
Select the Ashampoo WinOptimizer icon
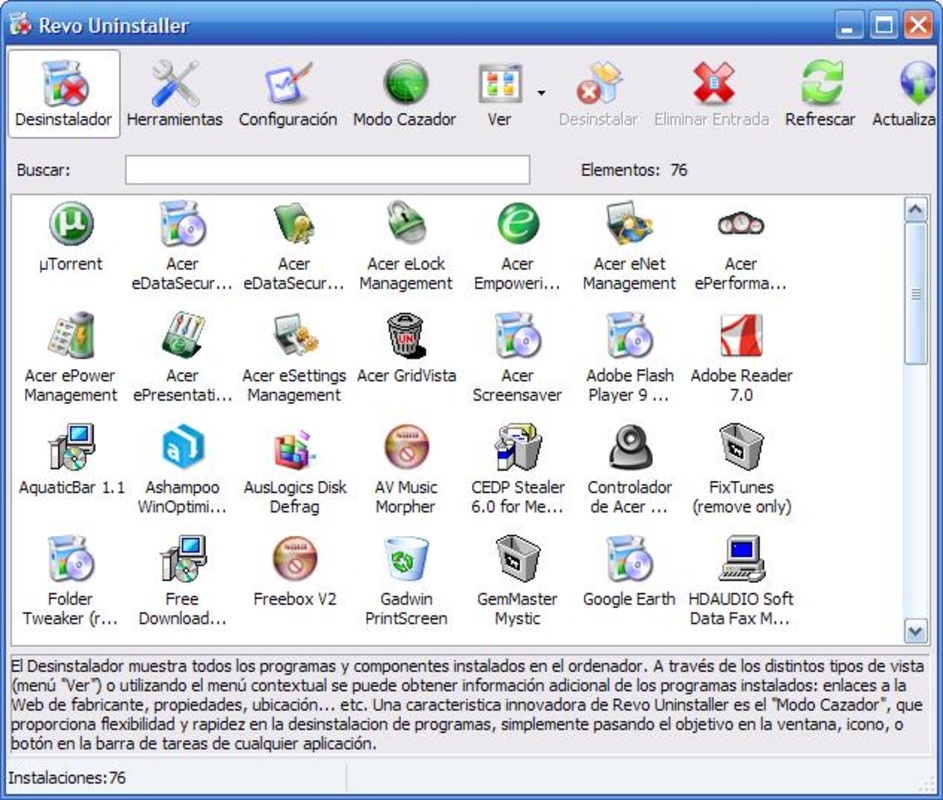click(x=182, y=448)
